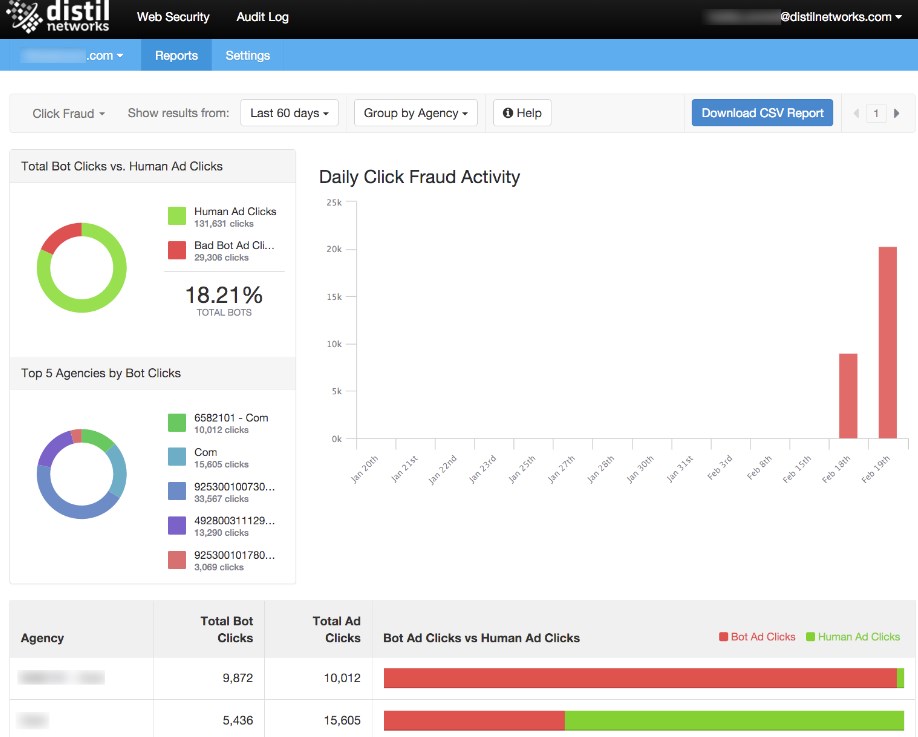Viewport: 918px width, 737px height.
Task: Click the Bot Ad Clicks legend item
Action: coord(757,637)
